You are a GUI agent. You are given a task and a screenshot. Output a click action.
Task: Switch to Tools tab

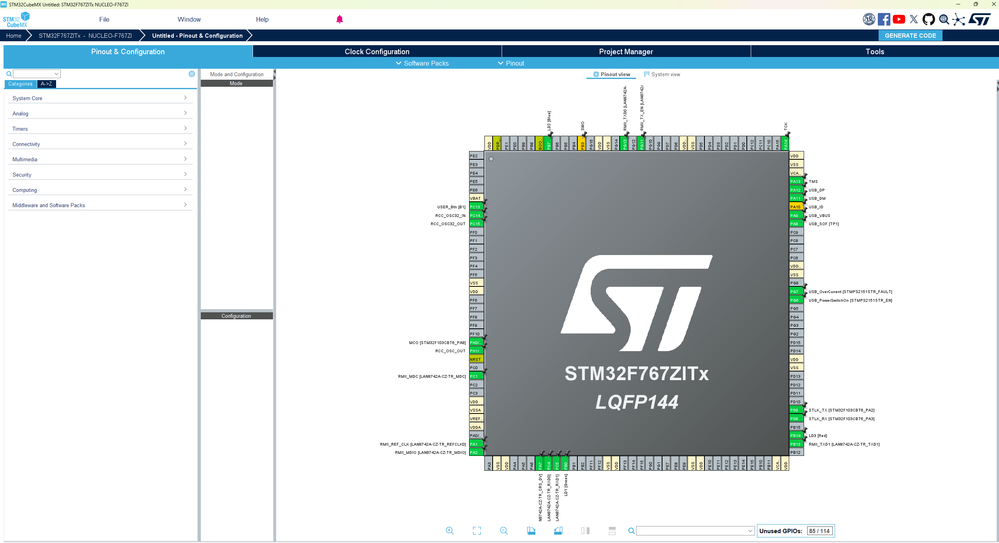click(874, 52)
